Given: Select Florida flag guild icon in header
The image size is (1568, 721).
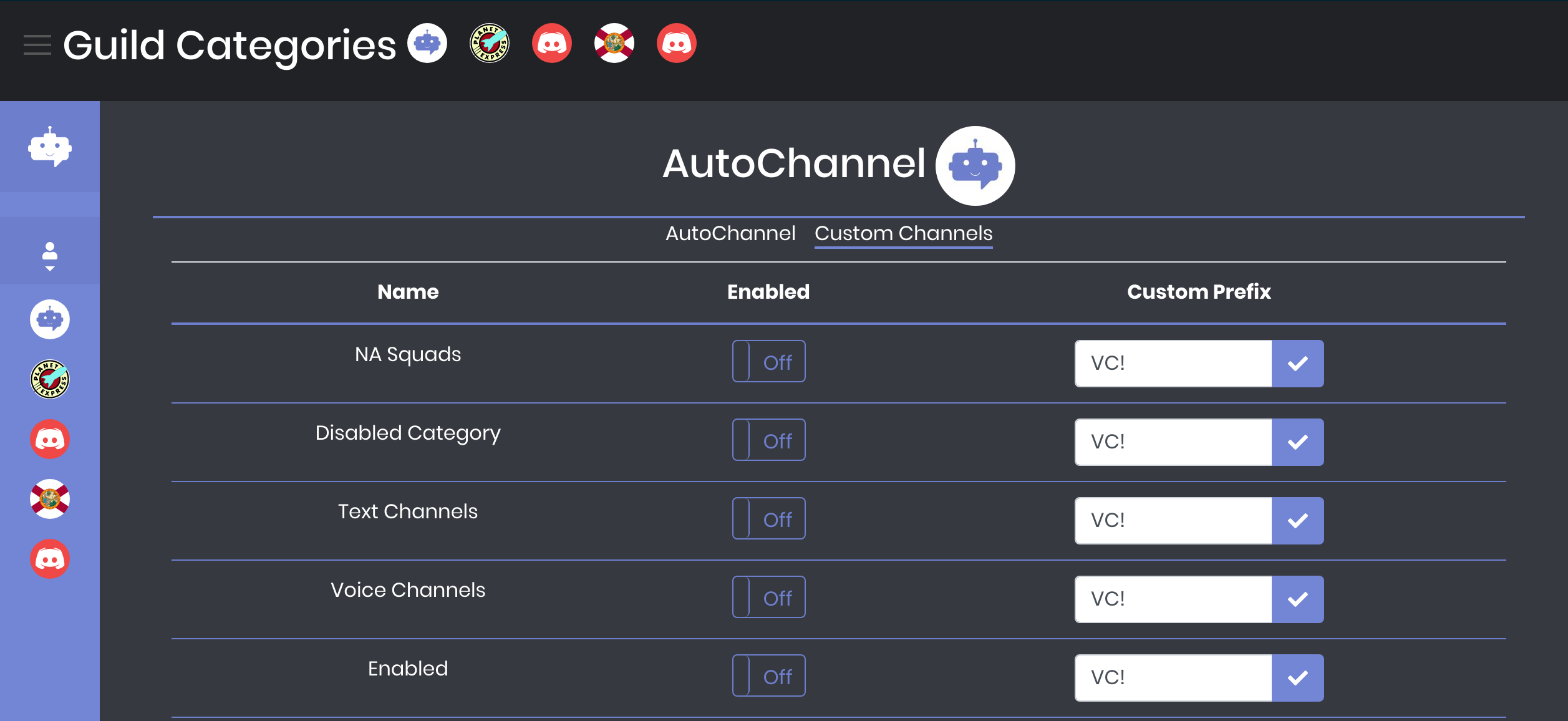Looking at the screenshot, I should pos(614,43).
